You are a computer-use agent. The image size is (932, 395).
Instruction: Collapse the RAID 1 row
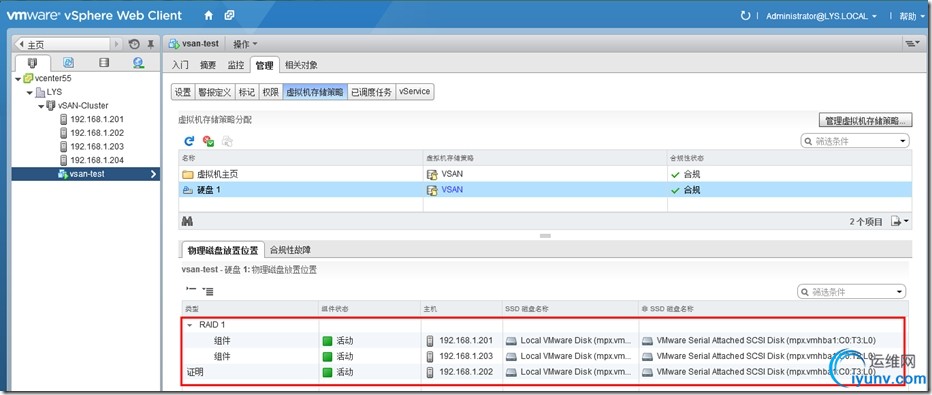pyautogui.click(x=190, y=325)
